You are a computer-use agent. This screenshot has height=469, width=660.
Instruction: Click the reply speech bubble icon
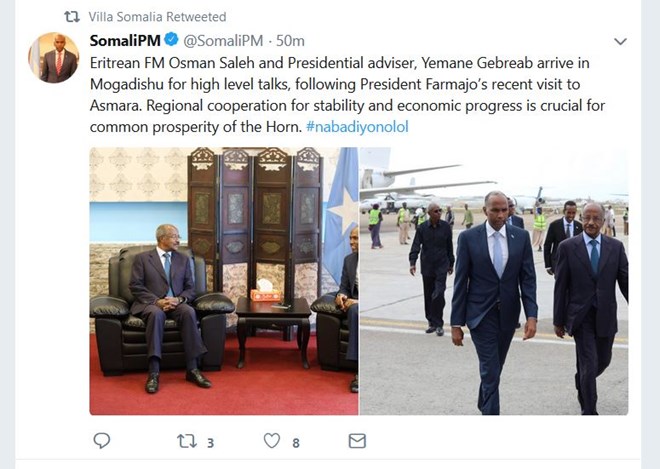pyautogui.click(x=101, y=441)
